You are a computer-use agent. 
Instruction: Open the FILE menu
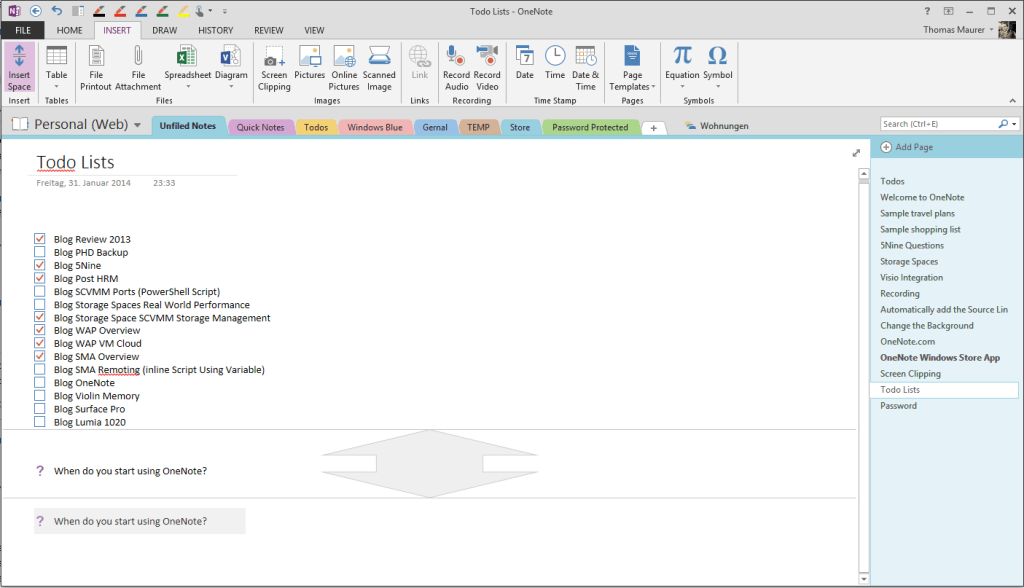pos(23,30)
